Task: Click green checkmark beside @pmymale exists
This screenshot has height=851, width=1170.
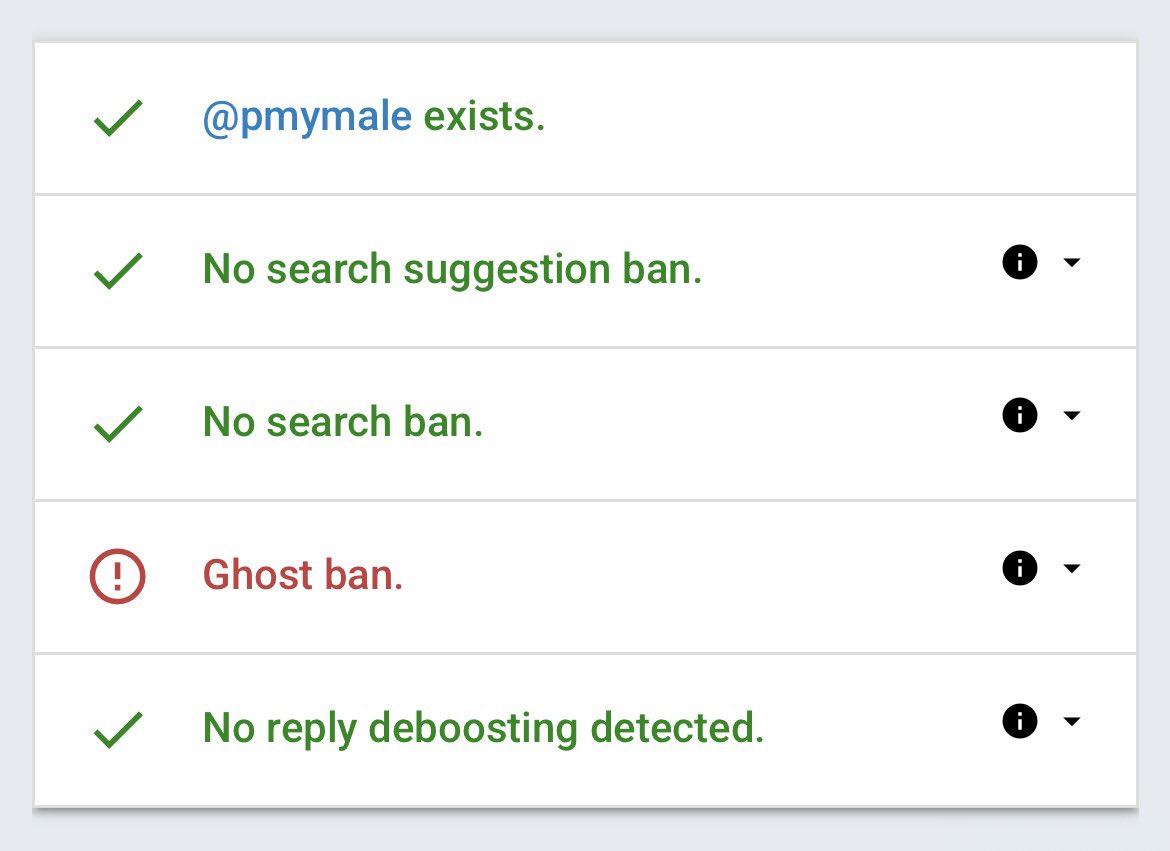Action: [118, 120]
